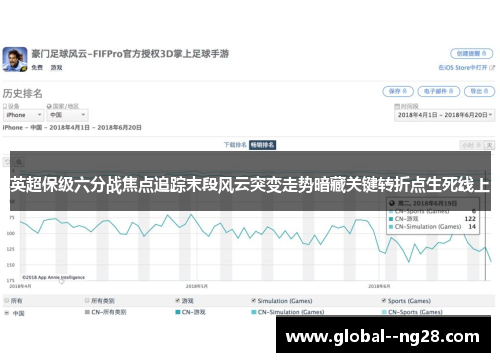Open the 在iOS Store中打开 link

pos(463,68)
